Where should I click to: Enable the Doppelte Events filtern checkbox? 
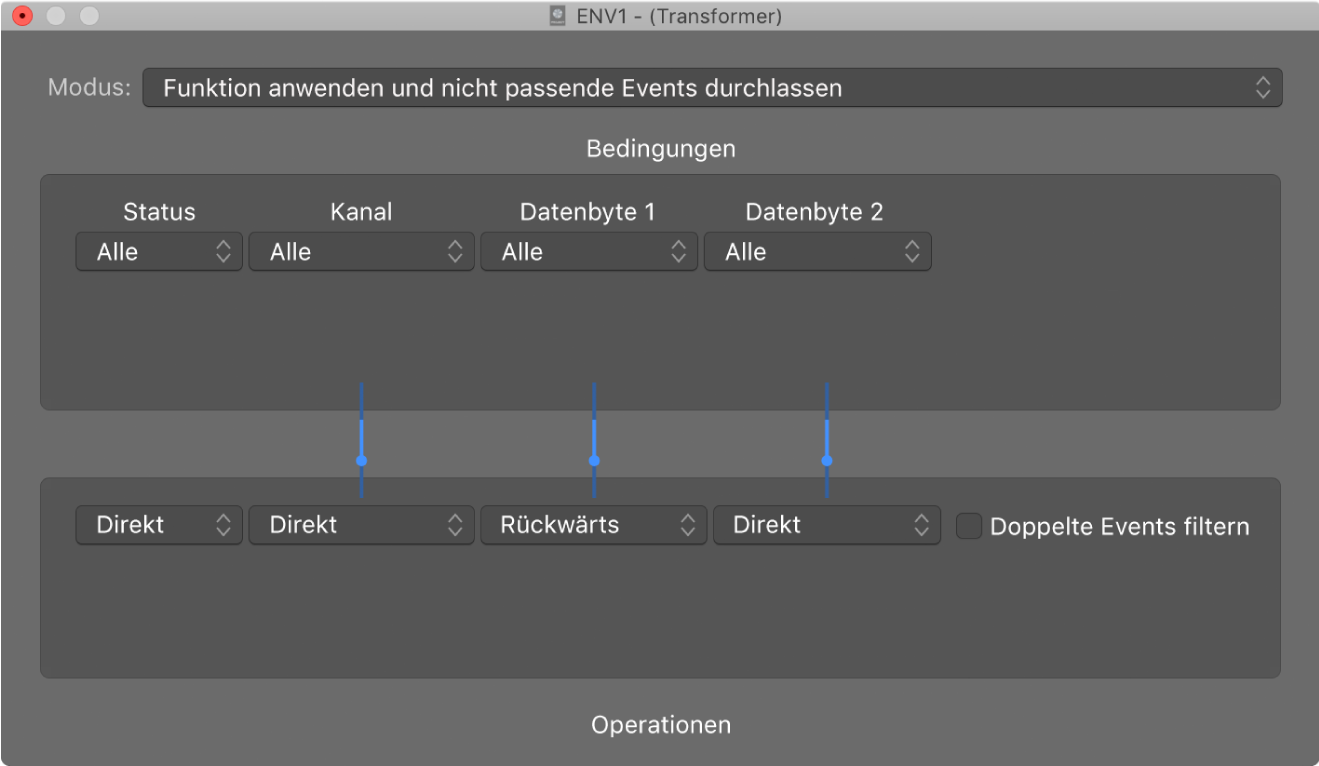(x=968, y=526)
